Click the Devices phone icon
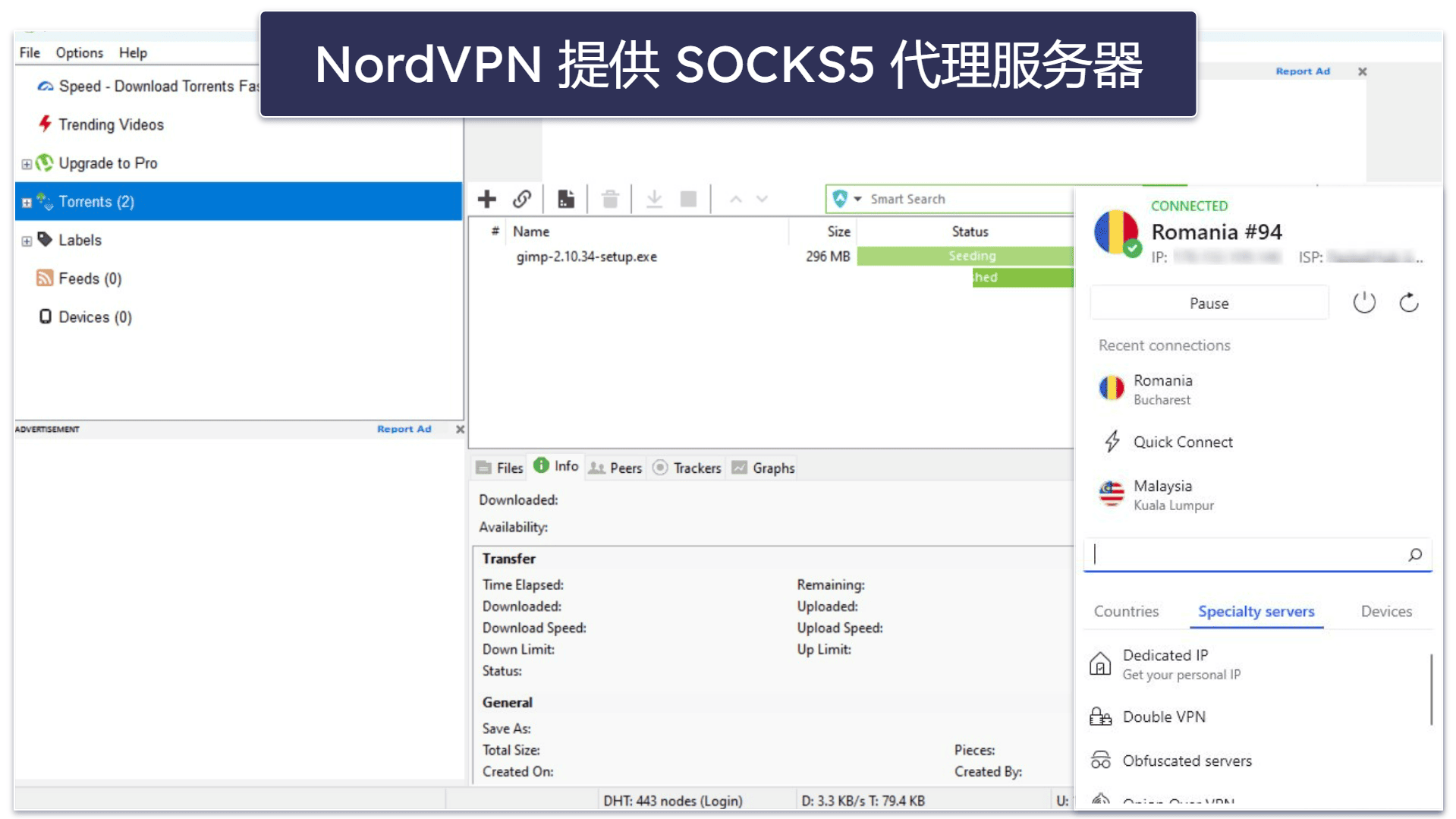1456x819 pixels. tap(46, 317)
